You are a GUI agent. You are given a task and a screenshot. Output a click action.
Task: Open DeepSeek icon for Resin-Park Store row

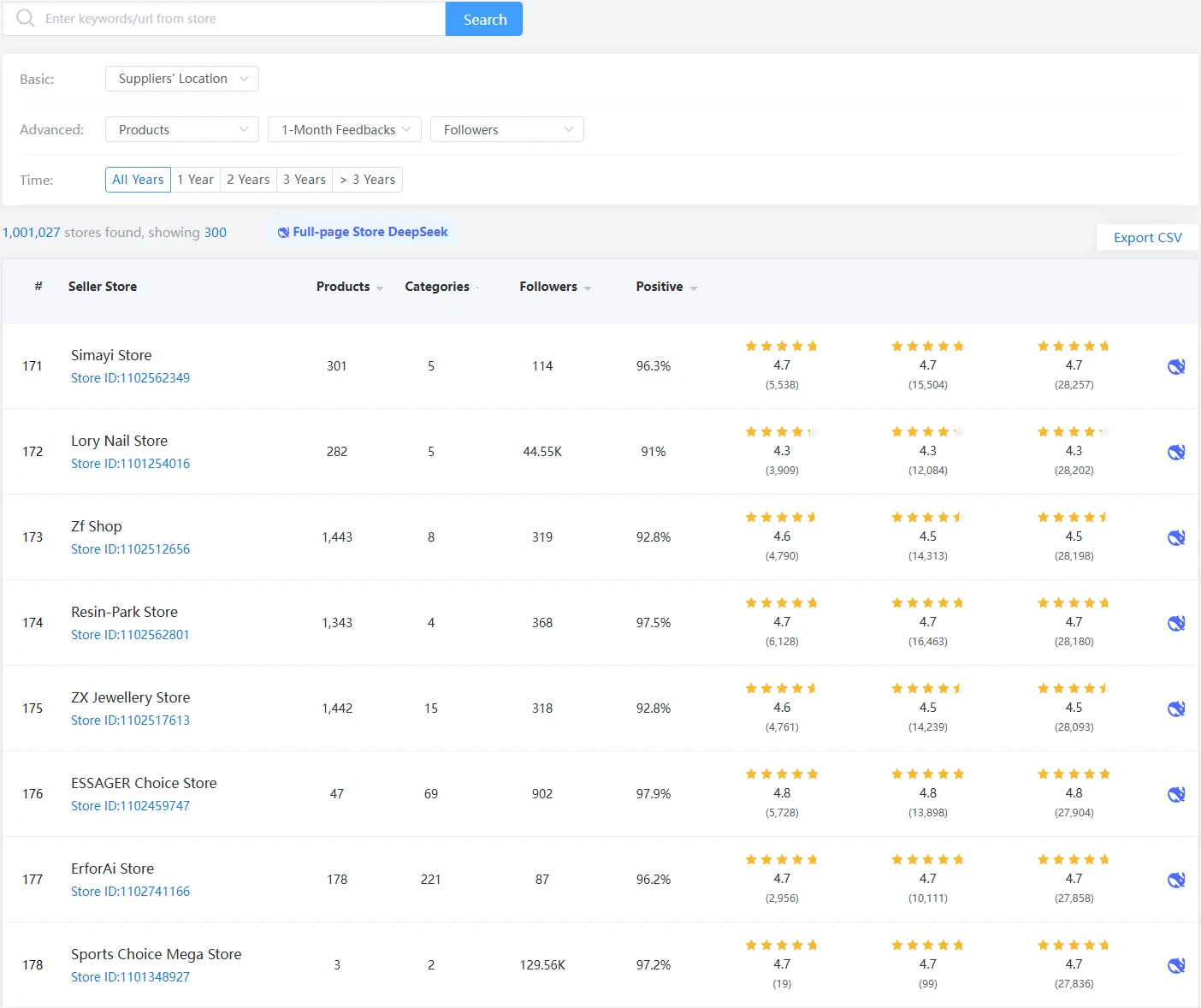(x=1176, y=623)
